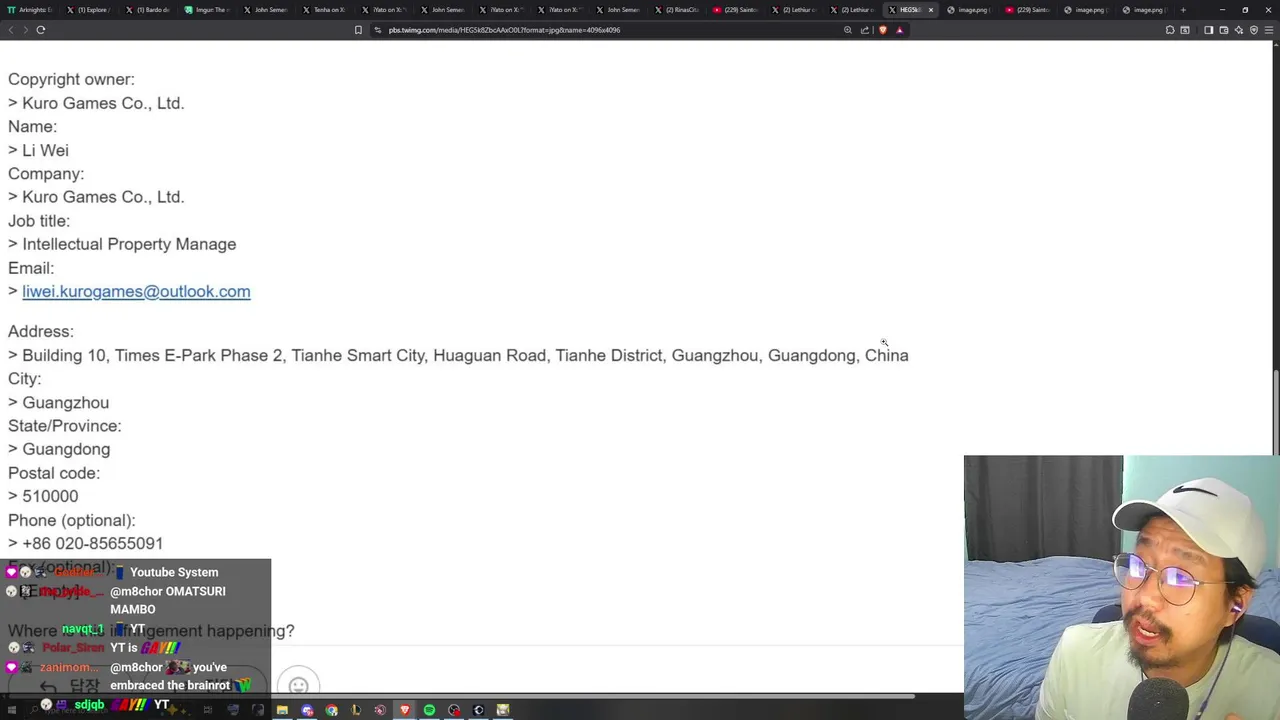Viewport: 1280px width, 720px height.
Task: Click the '> Guangdong' province value
Action: (x=59, y=449)
